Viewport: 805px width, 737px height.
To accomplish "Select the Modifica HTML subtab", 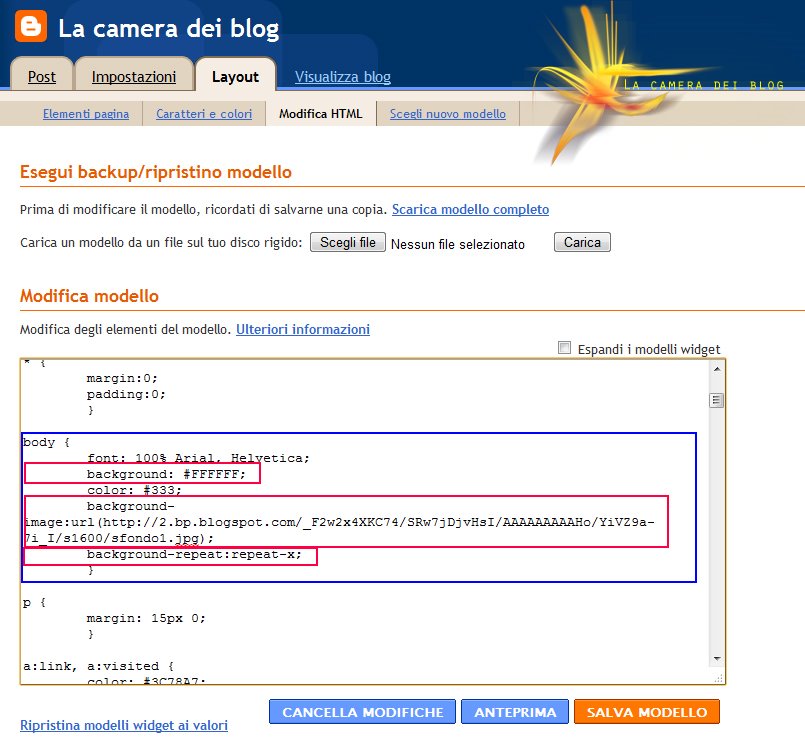I will point(320,113).
